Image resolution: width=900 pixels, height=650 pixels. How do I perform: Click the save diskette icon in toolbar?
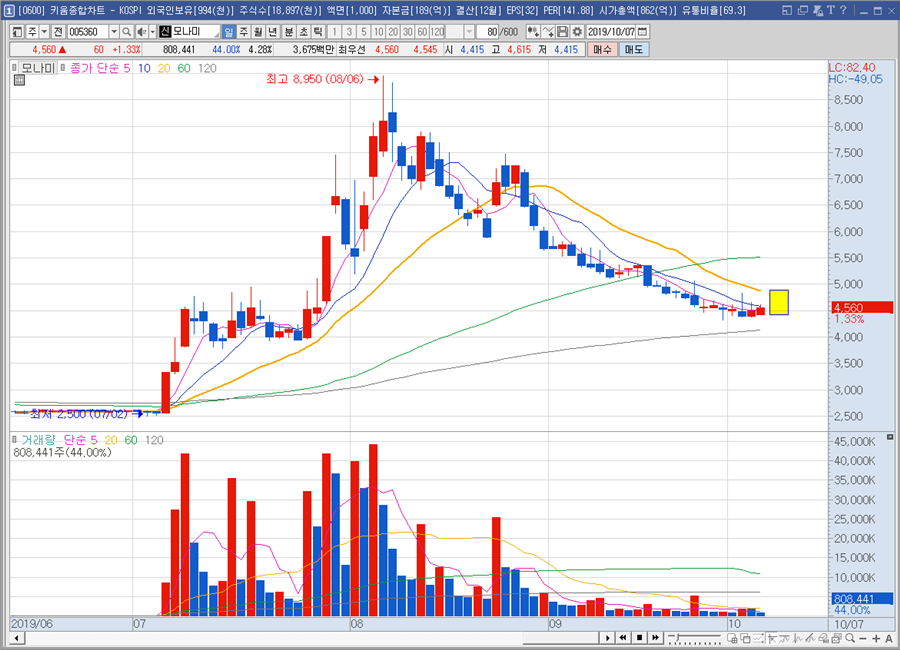pos(563,32)
